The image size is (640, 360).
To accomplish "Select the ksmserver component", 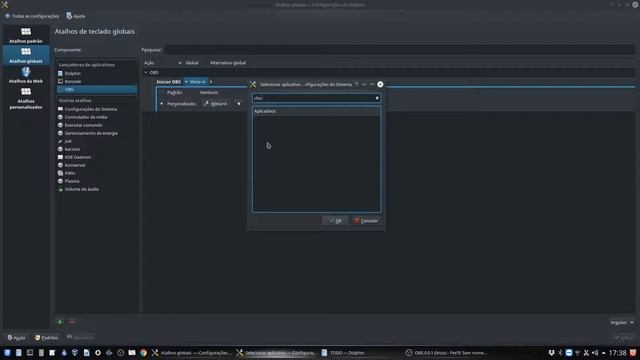I will pos(75,165).
